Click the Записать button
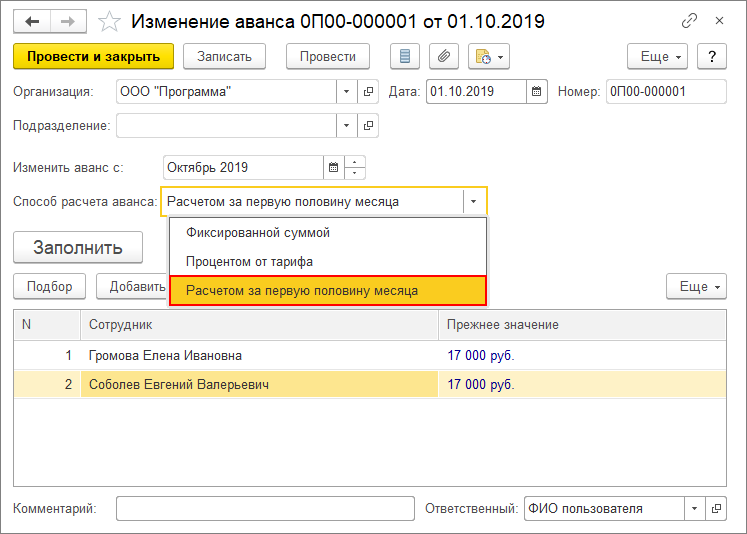Screen dimensions: 747x534 pyautogui.click(x=224, y=57)
